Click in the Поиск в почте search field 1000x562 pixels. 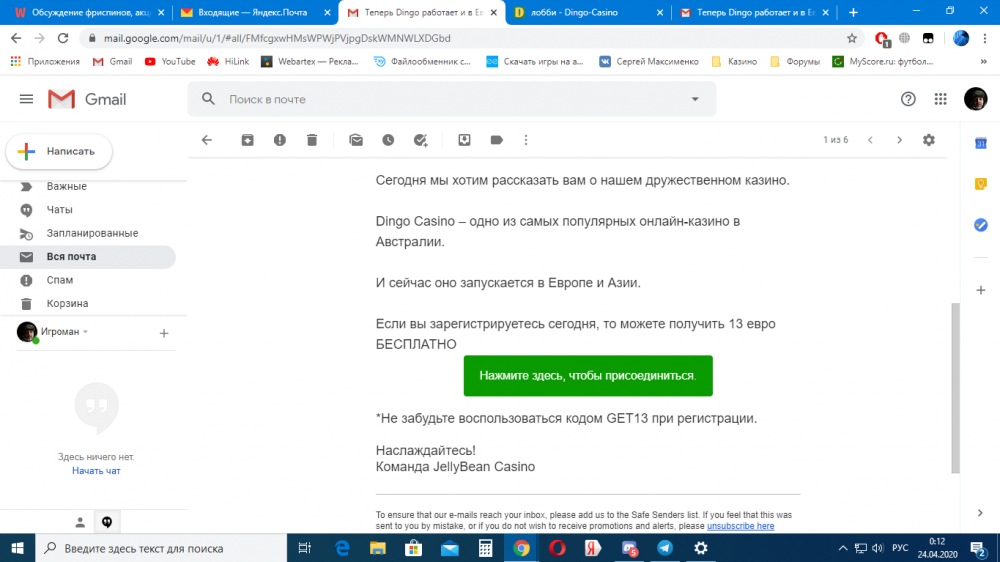click(x=450, y=99)
